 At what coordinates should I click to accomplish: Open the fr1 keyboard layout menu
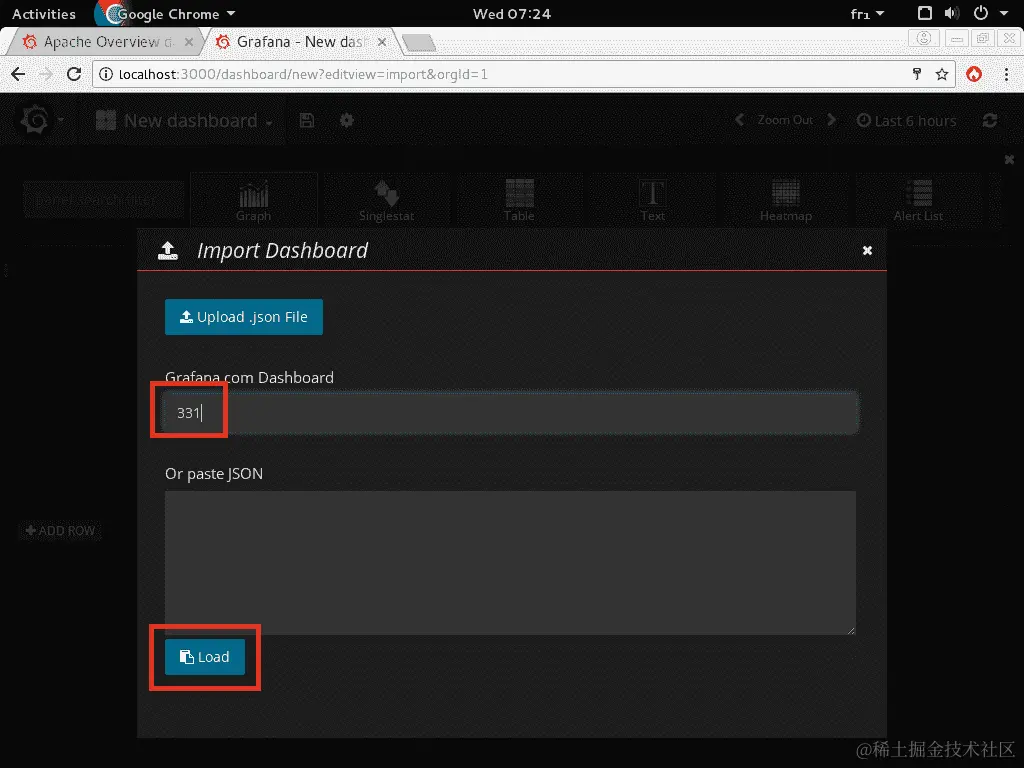click(867, 14)
